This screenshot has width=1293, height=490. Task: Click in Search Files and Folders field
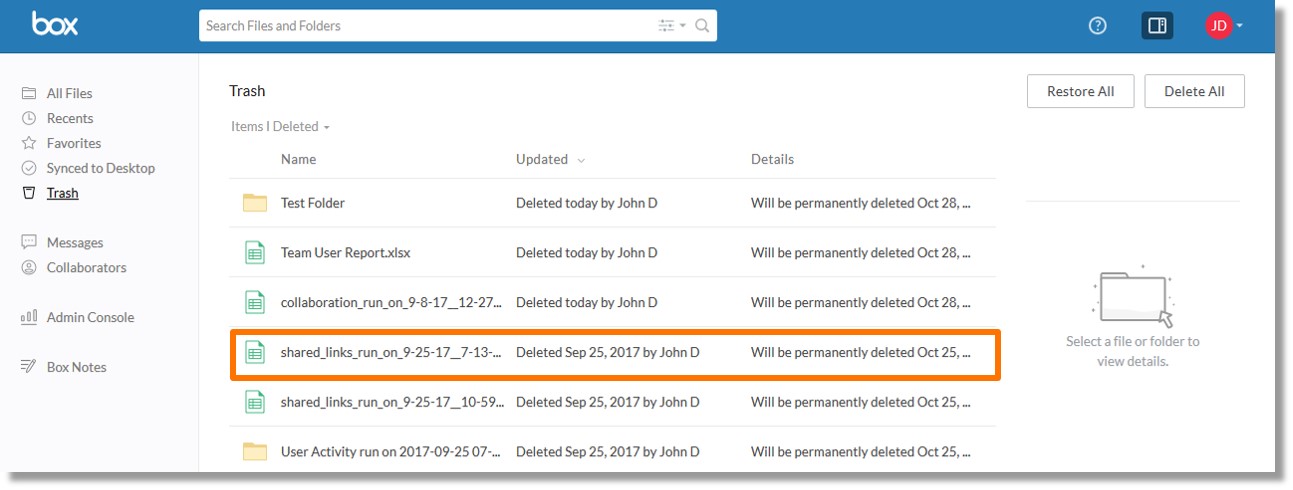click(x=425, y=26)
